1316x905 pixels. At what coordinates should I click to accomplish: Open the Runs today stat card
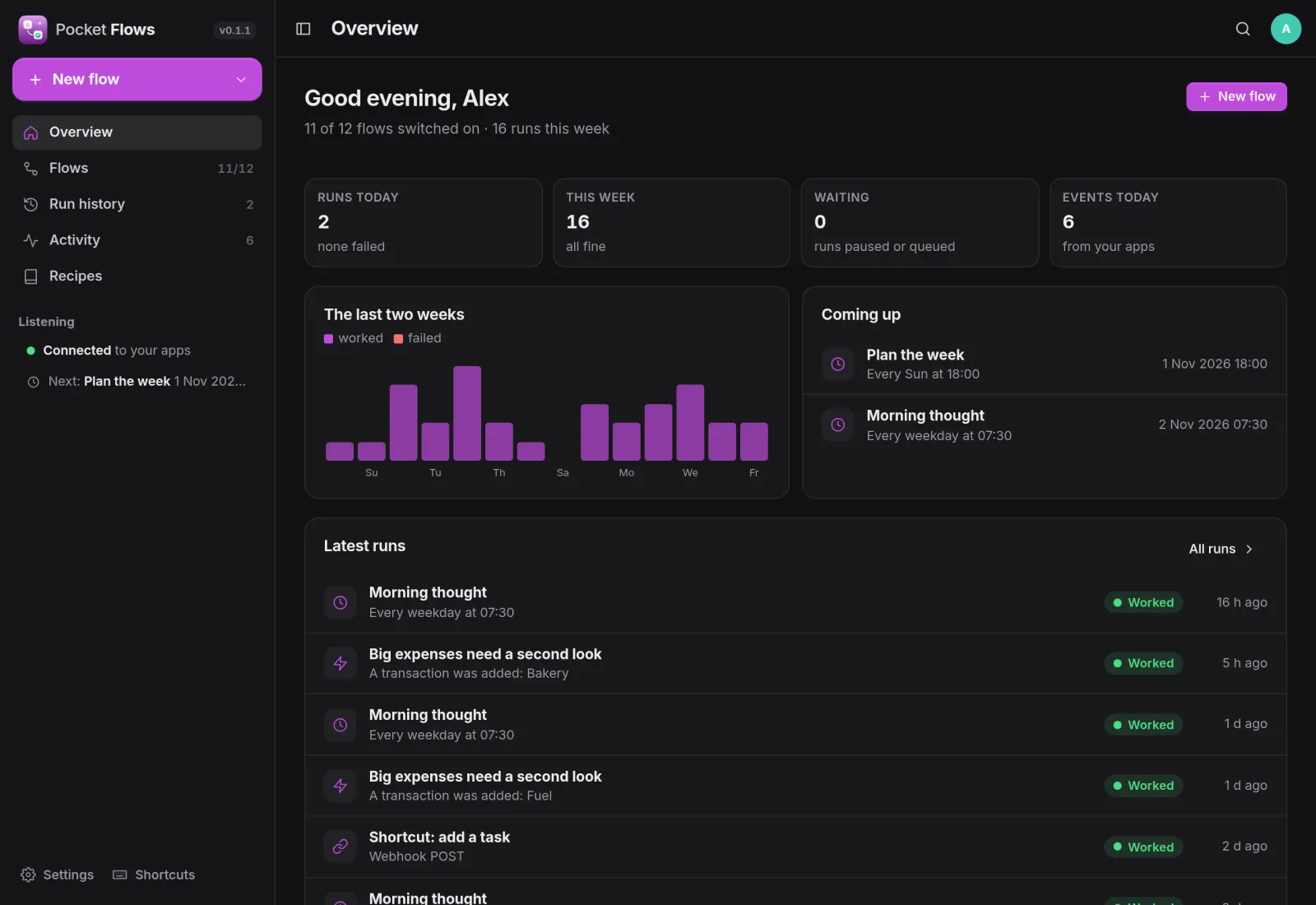coord(423,223)
